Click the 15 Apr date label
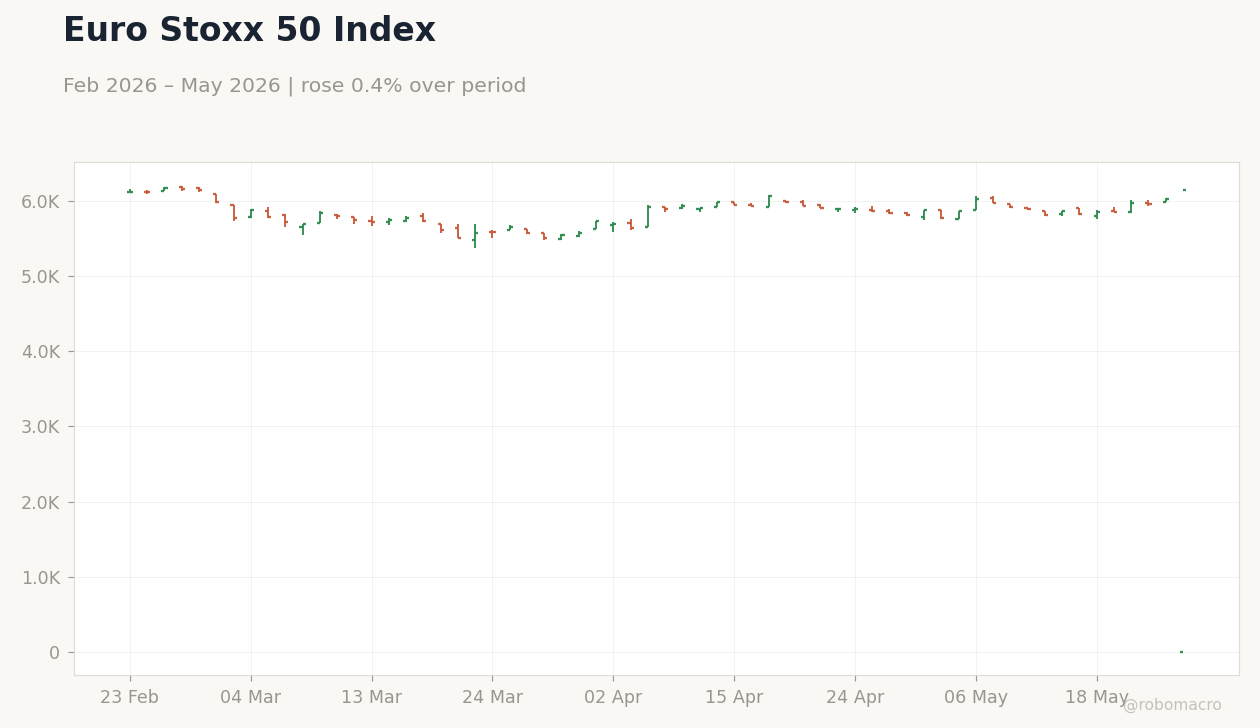Viewport: 1260px width, 728px height. pos(734,697)
